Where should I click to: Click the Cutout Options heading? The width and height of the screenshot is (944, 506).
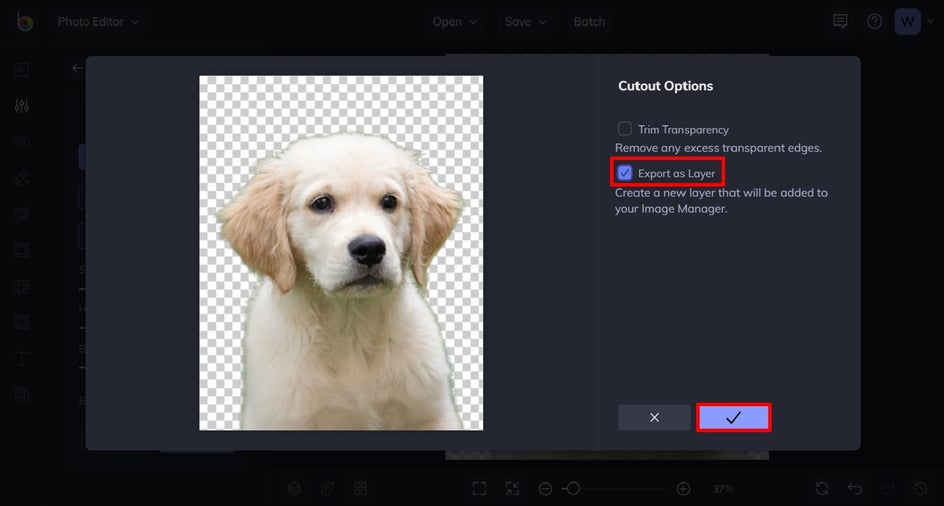665,86
